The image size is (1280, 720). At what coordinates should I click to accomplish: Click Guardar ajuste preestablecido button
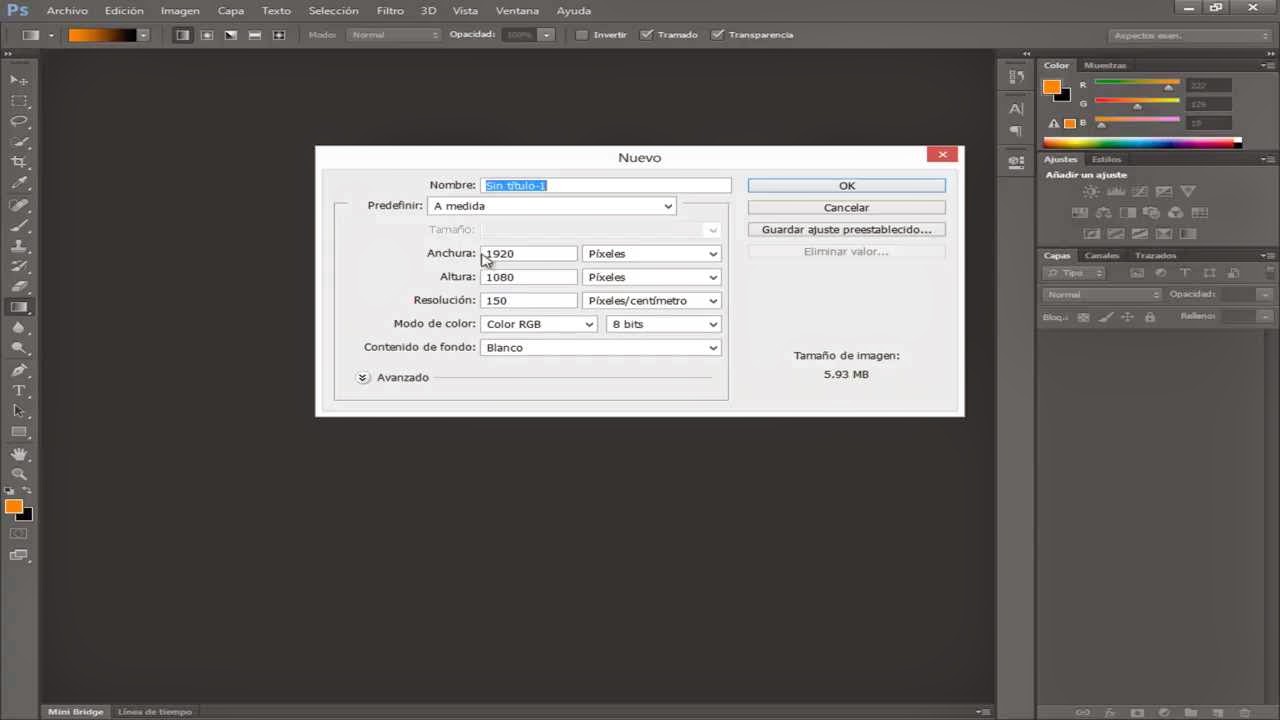pos(847,230)
